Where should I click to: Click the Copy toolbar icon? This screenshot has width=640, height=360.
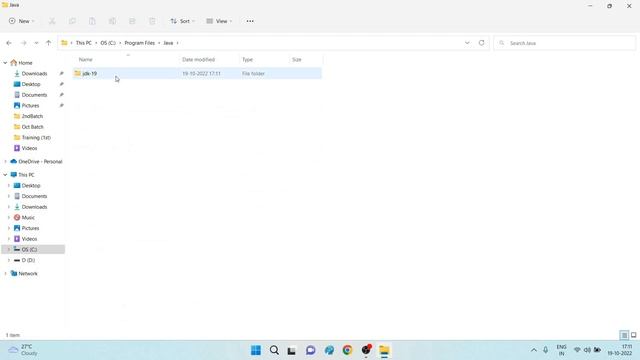[72, 21]
